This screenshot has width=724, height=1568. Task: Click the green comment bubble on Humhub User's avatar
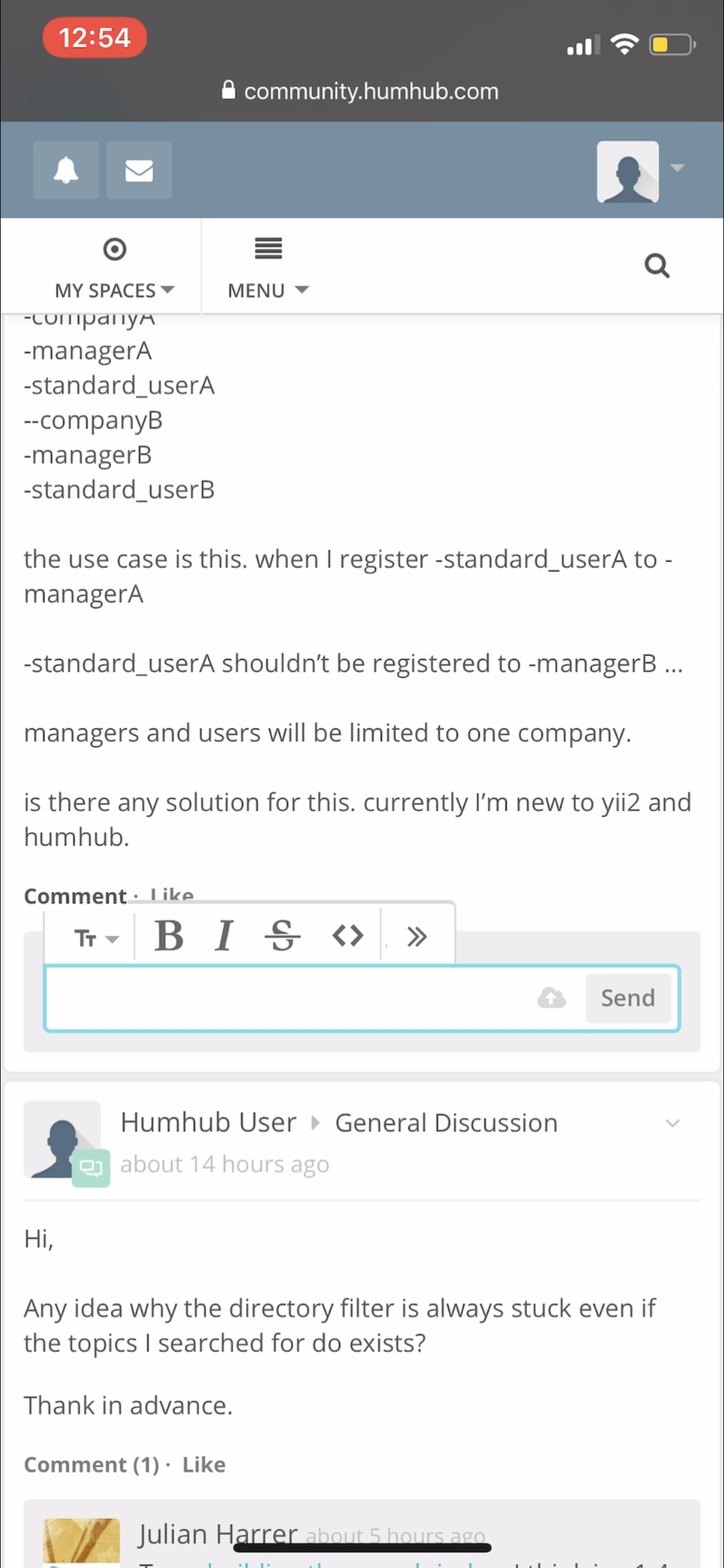click(x=91, y=1166)
